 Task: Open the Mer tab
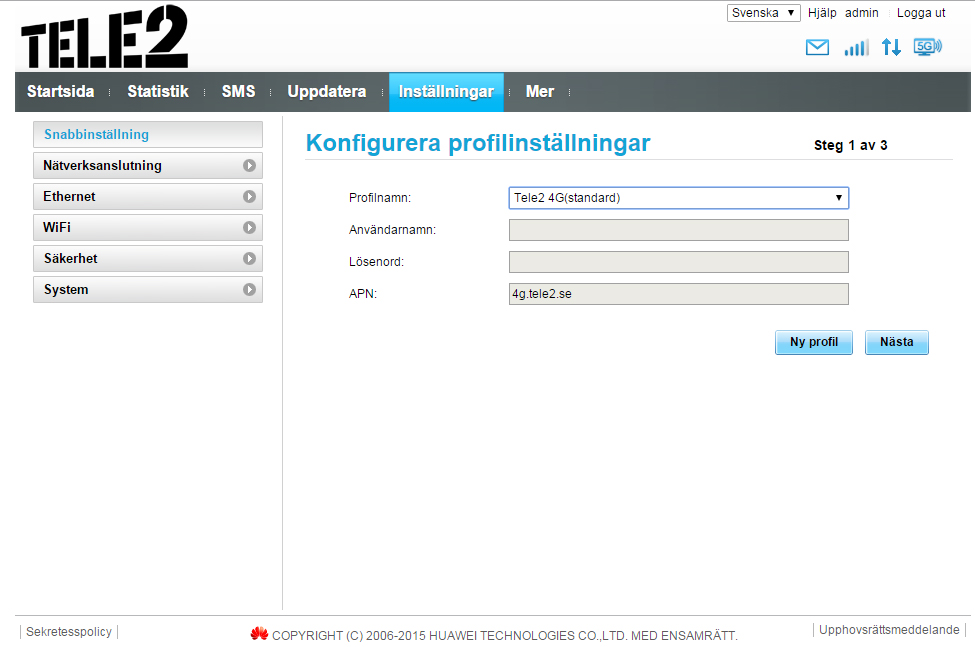click(x=540, y=91)
